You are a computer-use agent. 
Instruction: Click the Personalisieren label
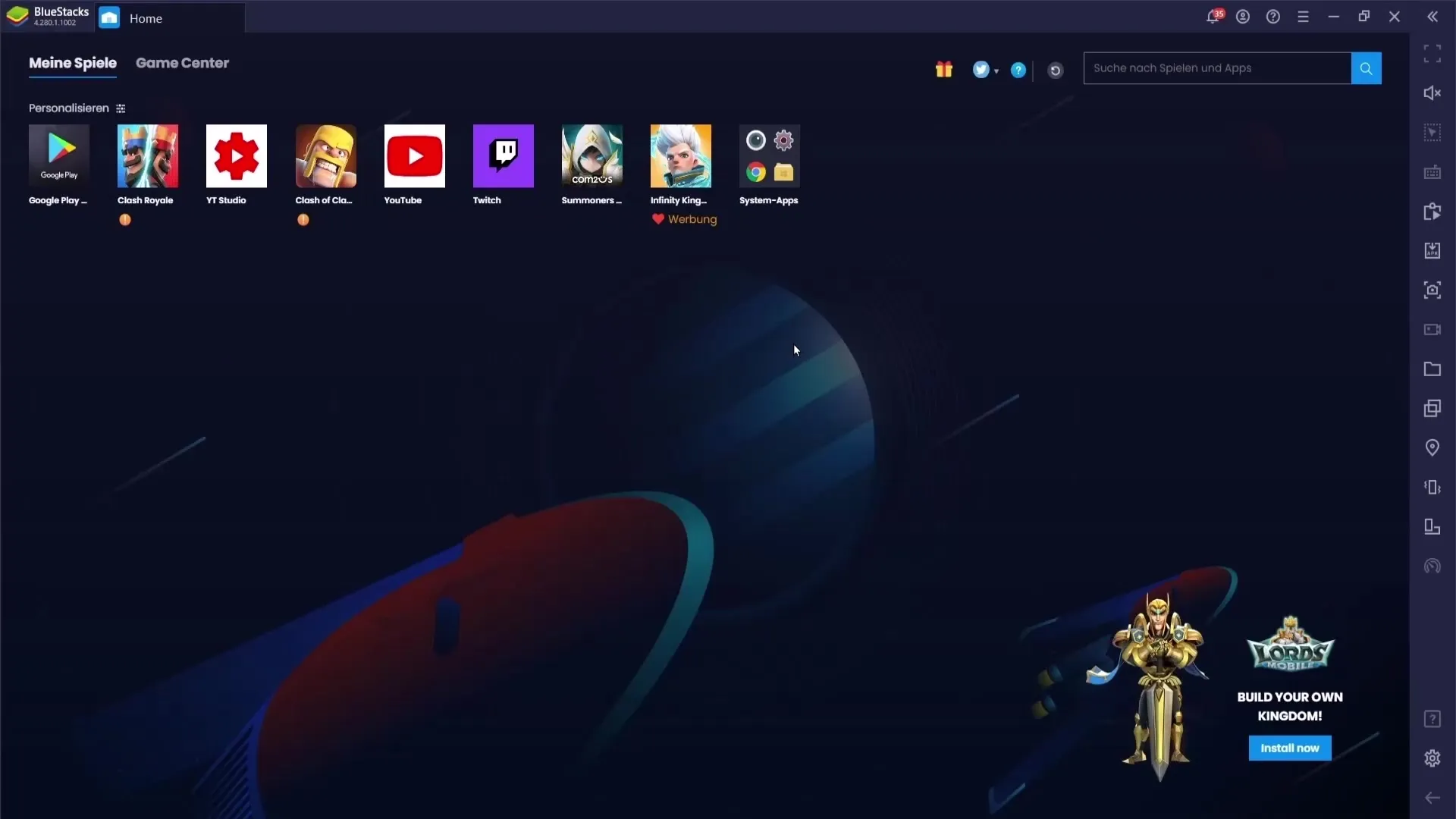(68, 108)
